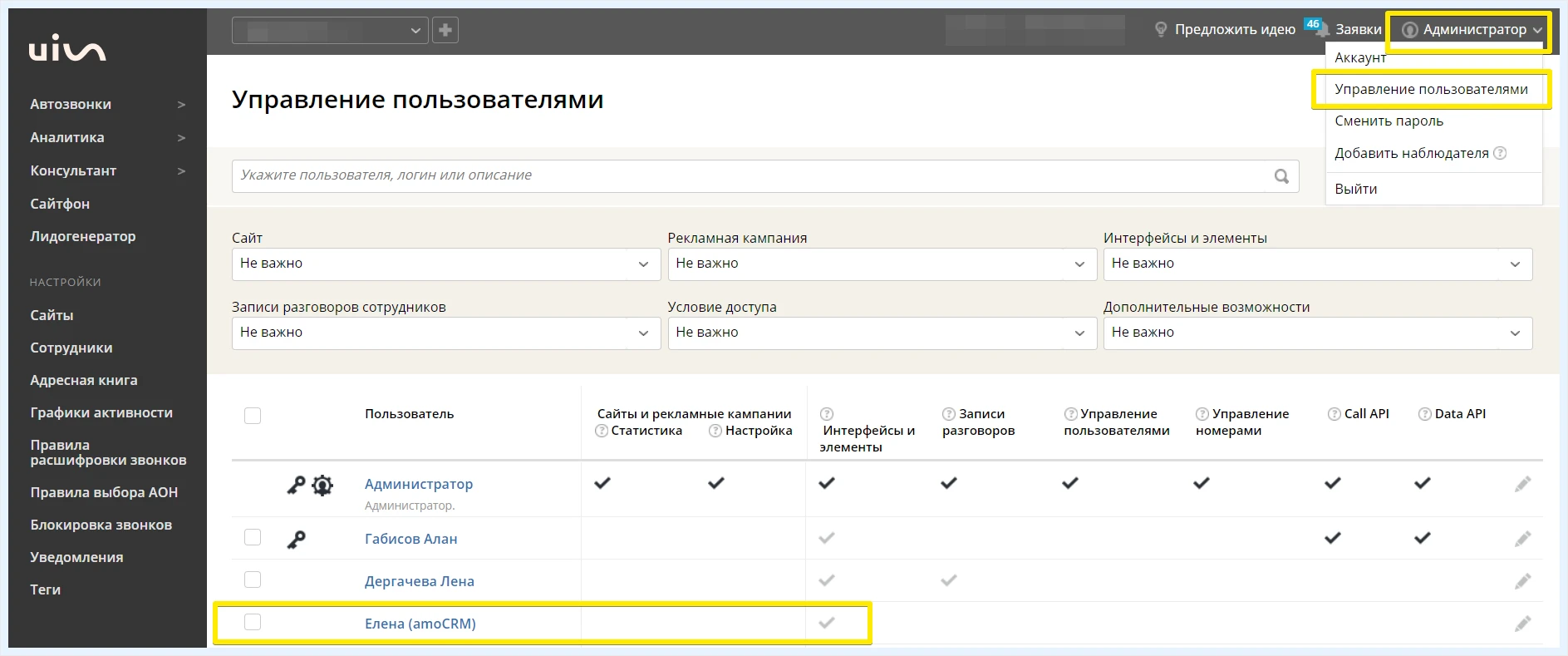This screenshot has height=656, width=1568.
Task: Open Сайтфон in the sidebar
Action: 60,204
